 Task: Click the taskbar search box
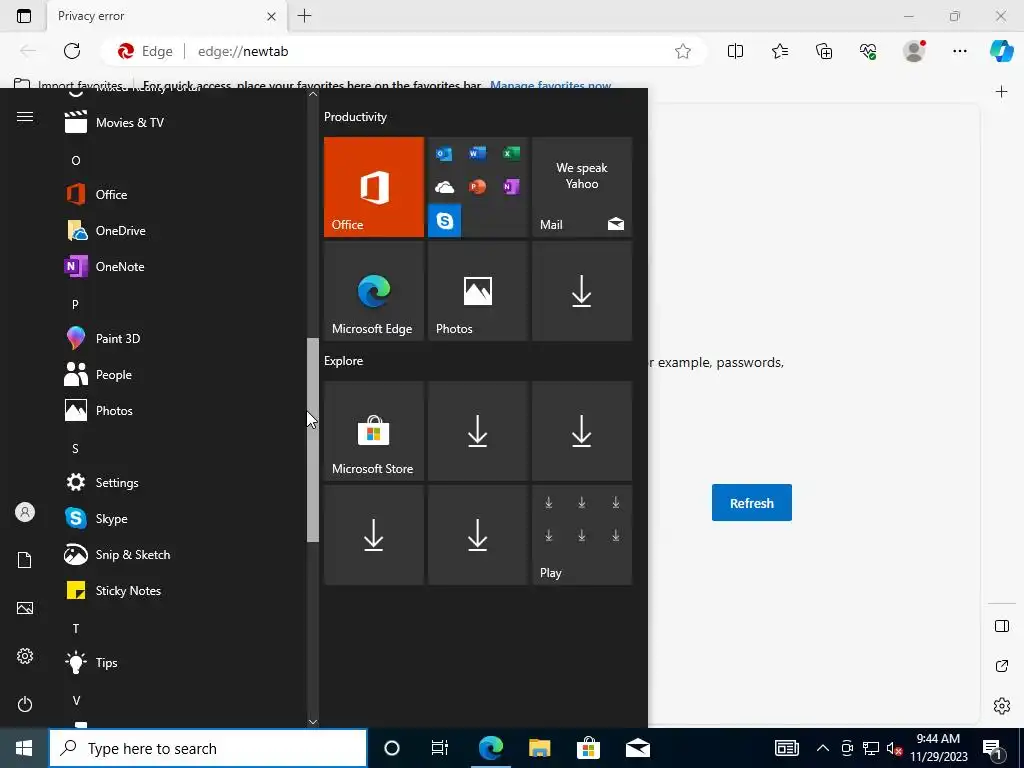tap(208, 748)
